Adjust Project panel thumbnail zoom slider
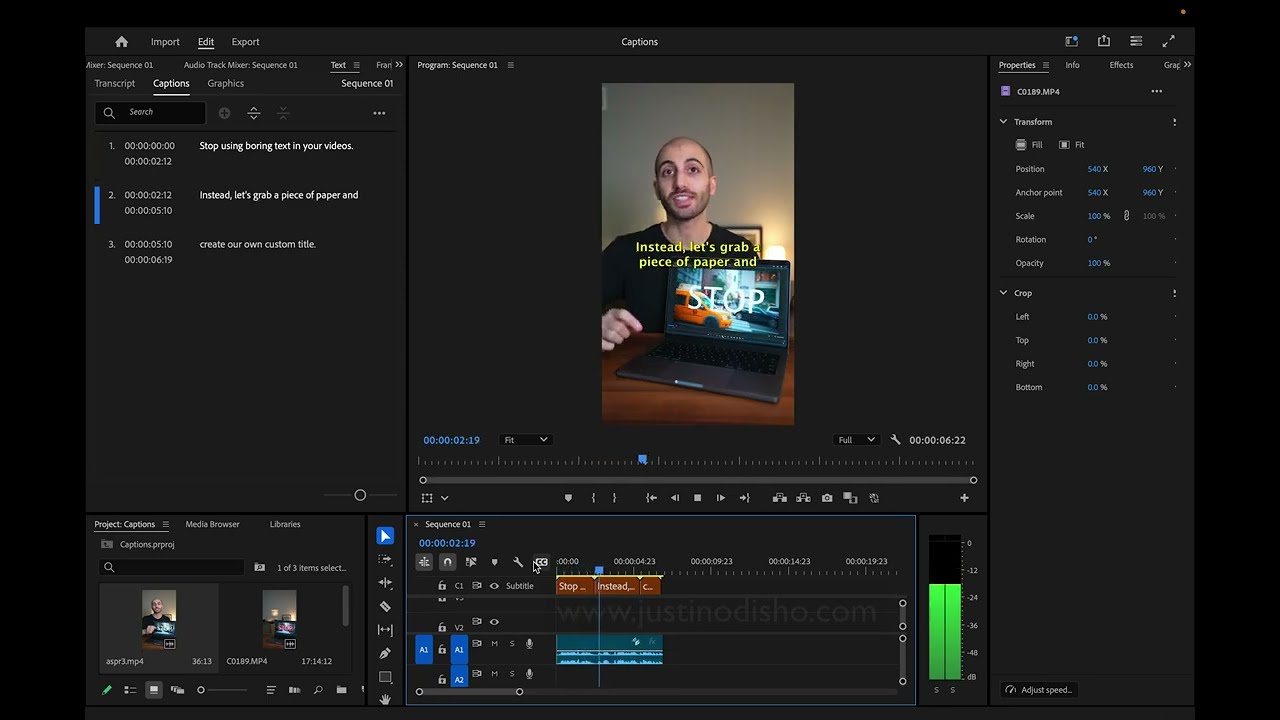 point(222,690)
